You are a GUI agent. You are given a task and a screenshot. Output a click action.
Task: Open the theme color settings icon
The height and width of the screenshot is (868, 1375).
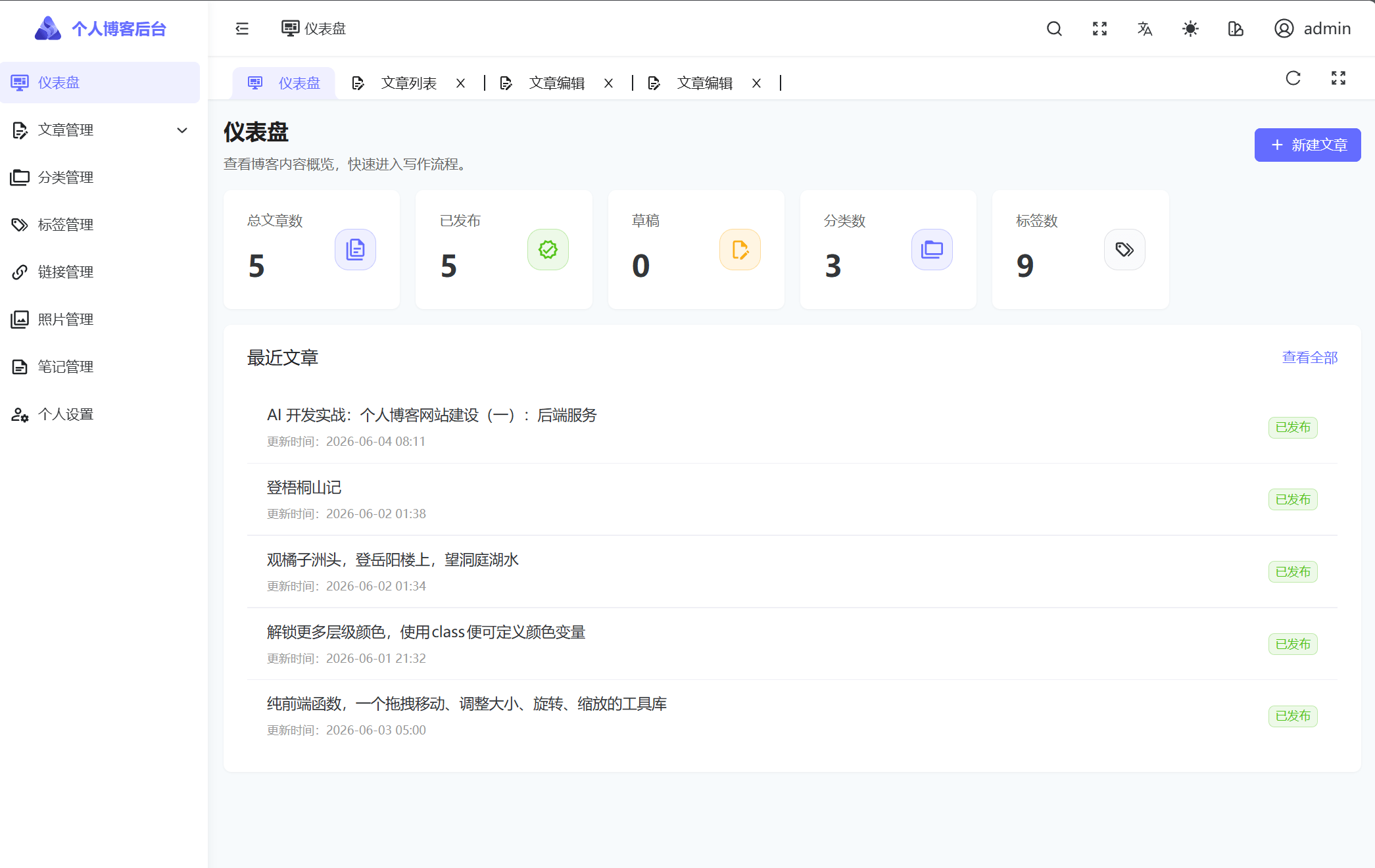(1236, 28)
